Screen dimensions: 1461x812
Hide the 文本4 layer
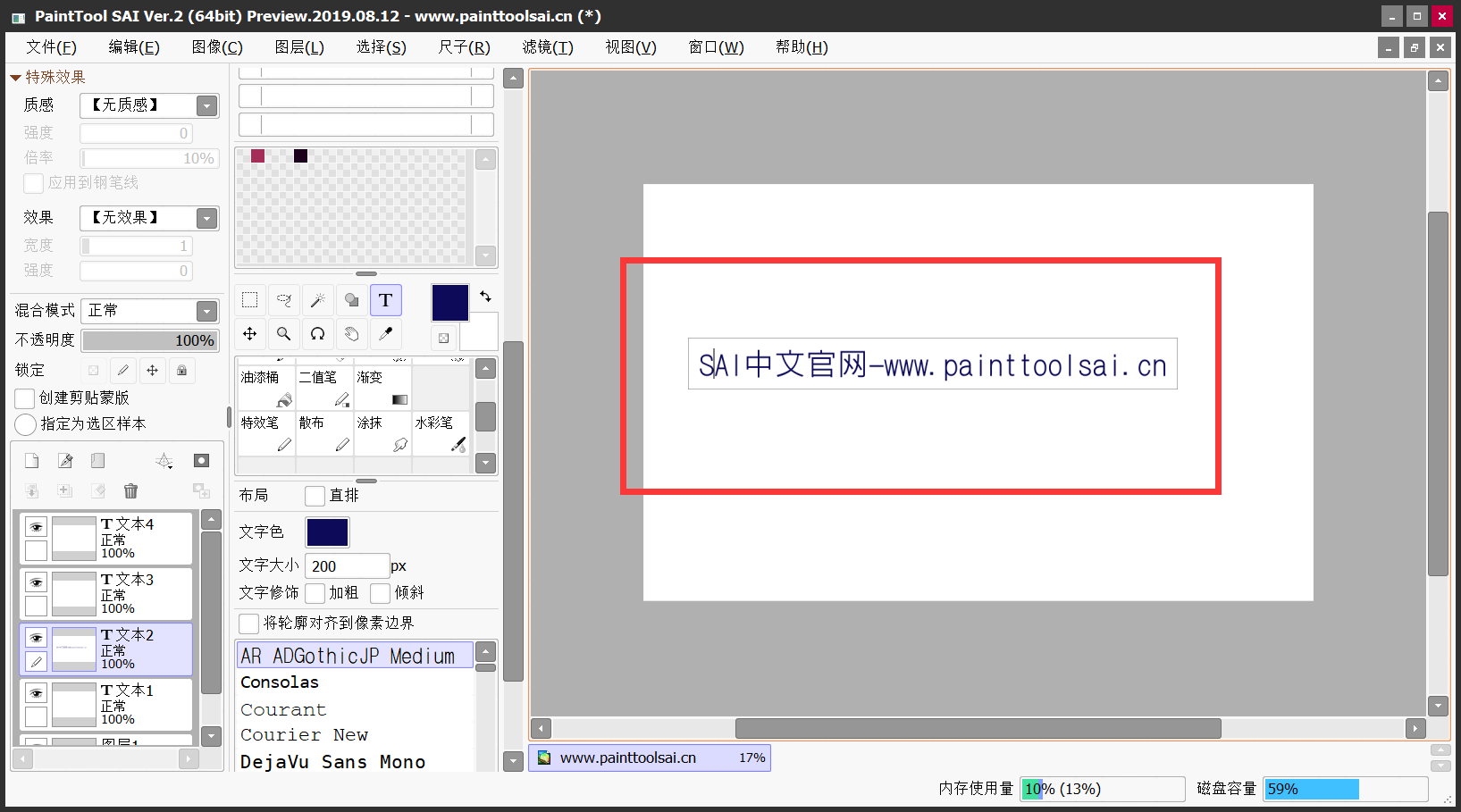36,527
